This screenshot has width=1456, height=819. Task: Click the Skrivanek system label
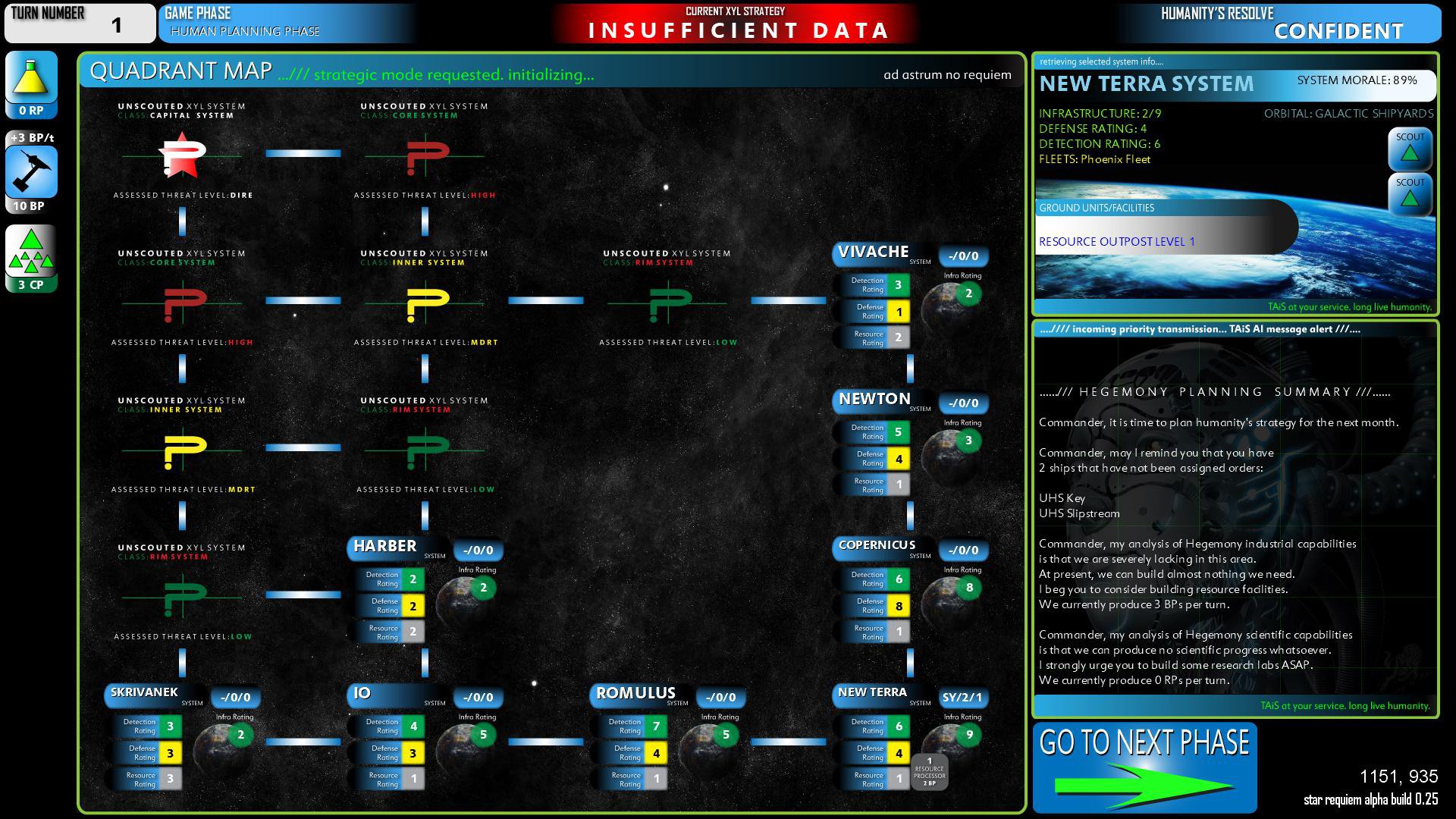(145, 692)
